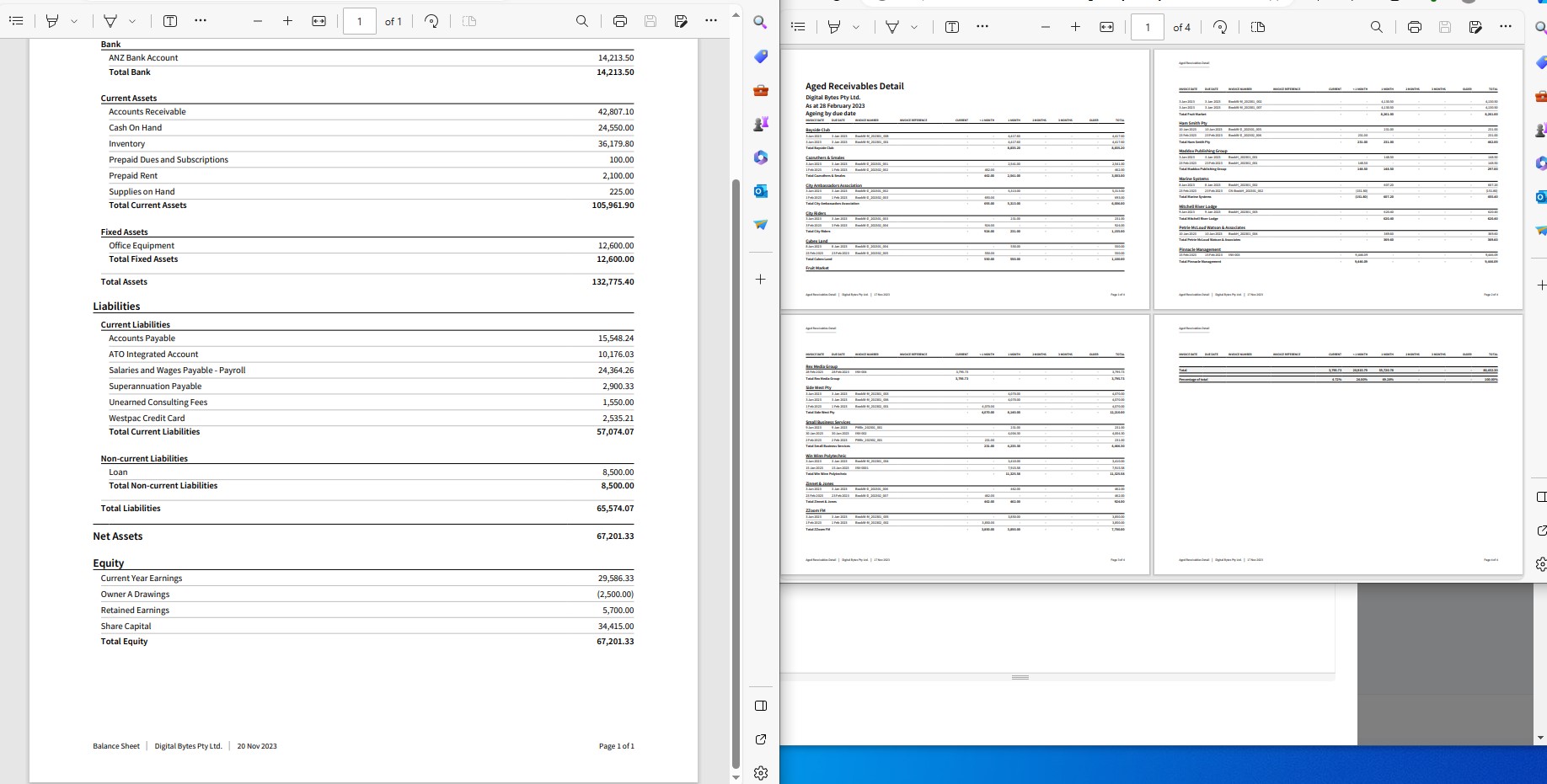
Task: Expand highlight color options in Balance Sheet window
Action: click(74, 21)
